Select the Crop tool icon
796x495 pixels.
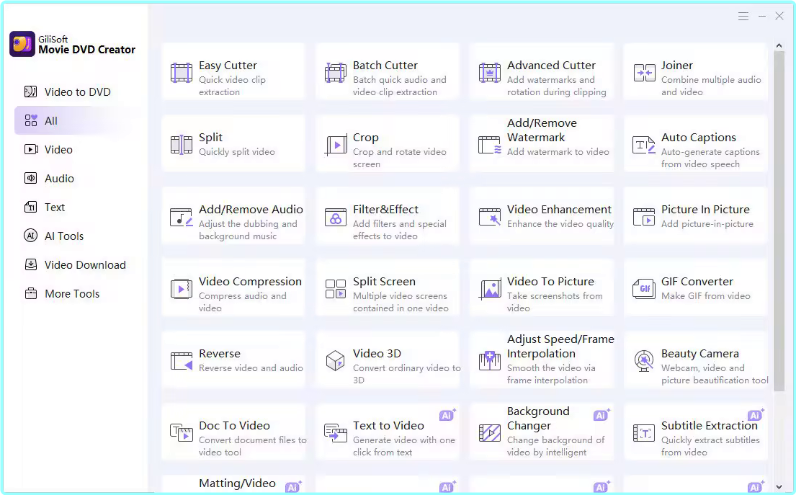336,145
